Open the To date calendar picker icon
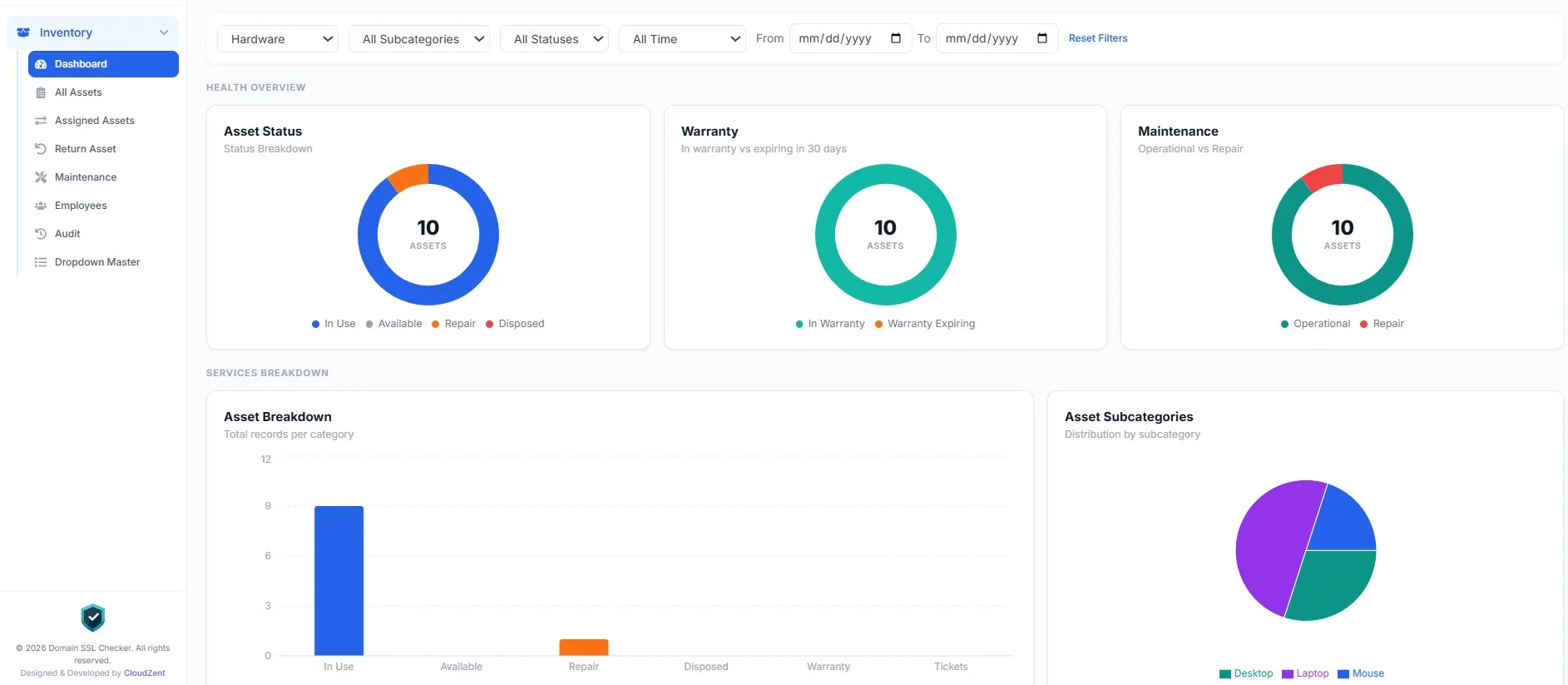The height and width of the screenshot is (685, 1568). click(1042, 38)
